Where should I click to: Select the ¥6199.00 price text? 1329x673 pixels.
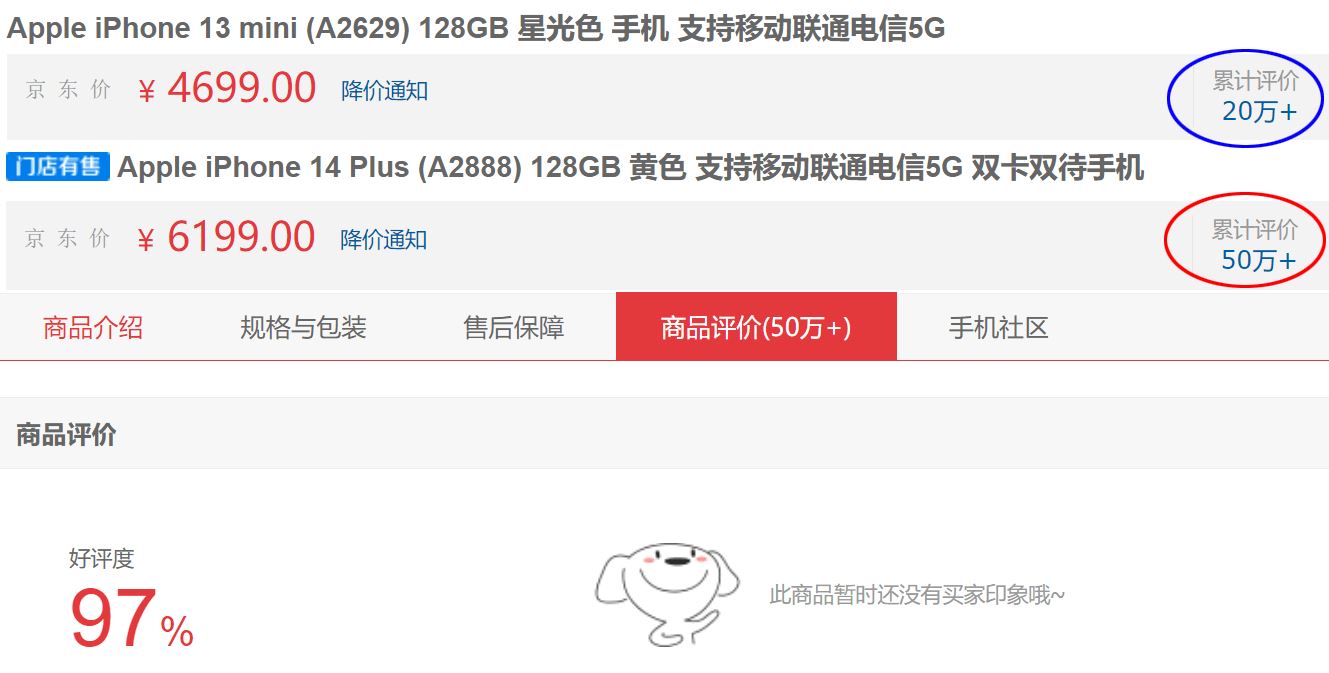point(226,238)
